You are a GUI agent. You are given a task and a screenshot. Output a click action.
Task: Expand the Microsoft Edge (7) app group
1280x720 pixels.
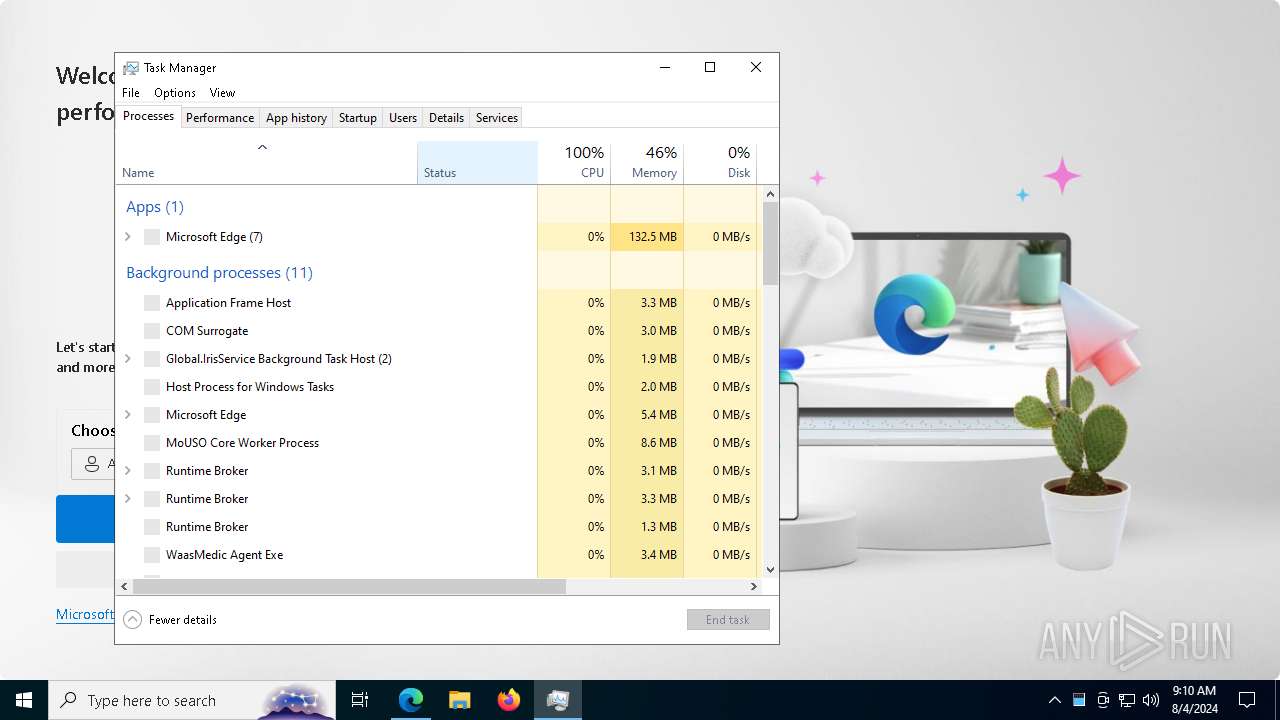coord(128,237)
